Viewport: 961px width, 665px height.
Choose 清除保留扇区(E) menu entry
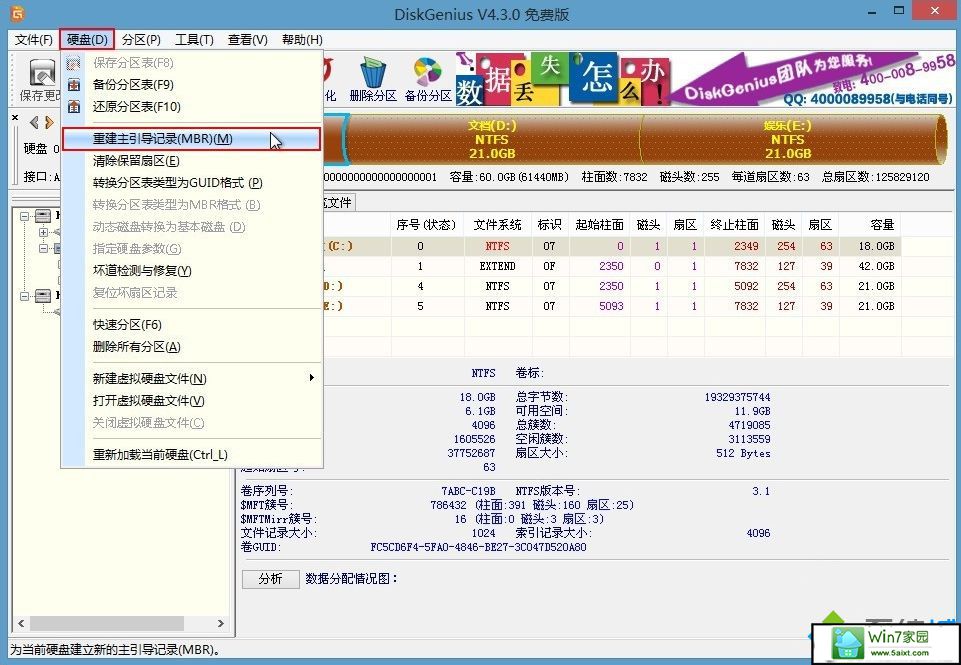pos(191,161)
